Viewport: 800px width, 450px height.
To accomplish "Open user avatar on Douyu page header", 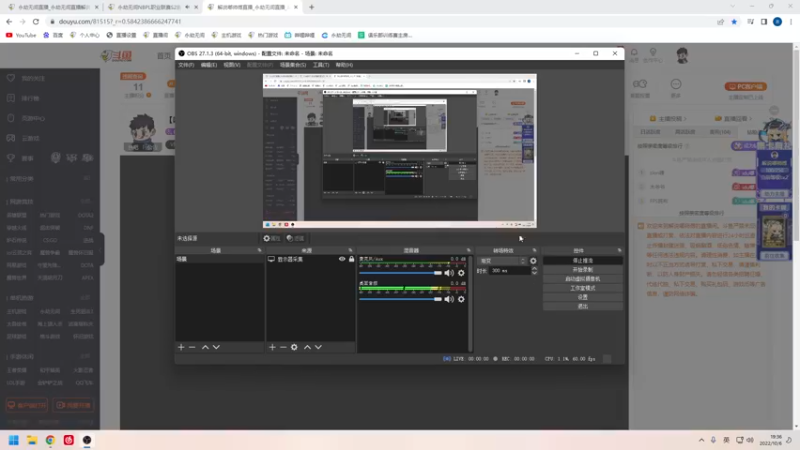I will pos(682,55).
